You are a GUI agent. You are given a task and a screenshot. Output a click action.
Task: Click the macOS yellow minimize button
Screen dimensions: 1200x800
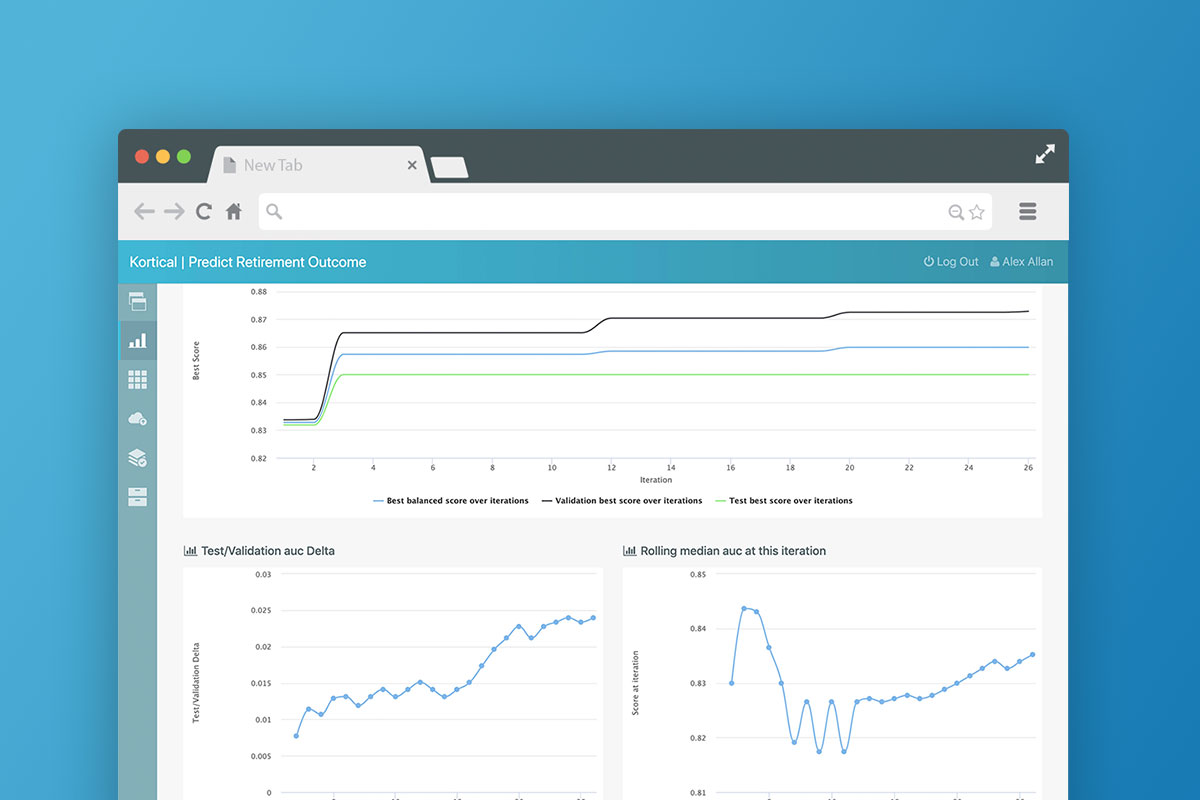163,156
